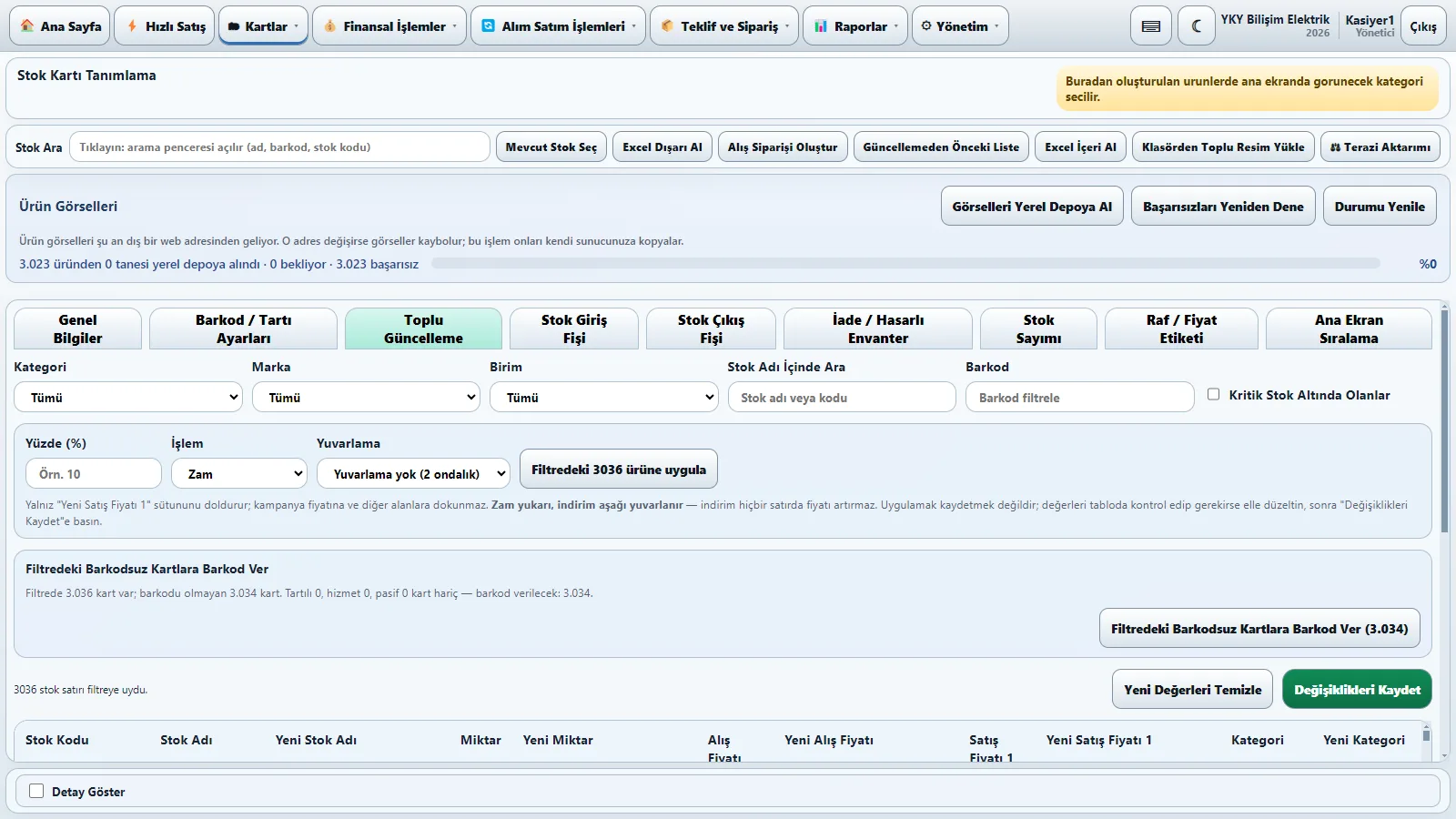Screen dimensions: 1456x819
Task: Click the Ana Sayfa home icon
Action: coord(27,26)
